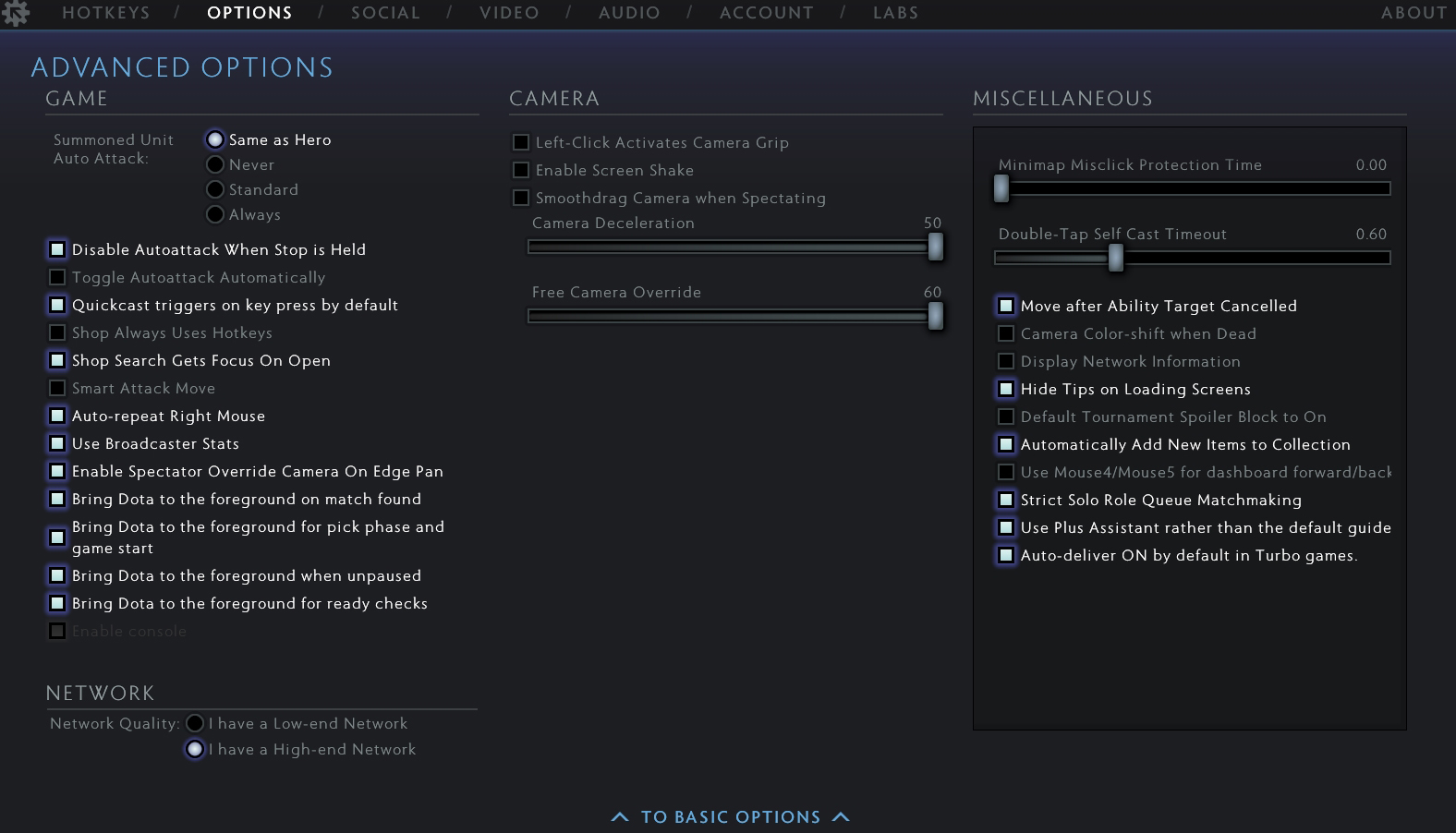Toggle Shop Search Gets Focus On Open

pyautogui.click(x=57, y=360)
